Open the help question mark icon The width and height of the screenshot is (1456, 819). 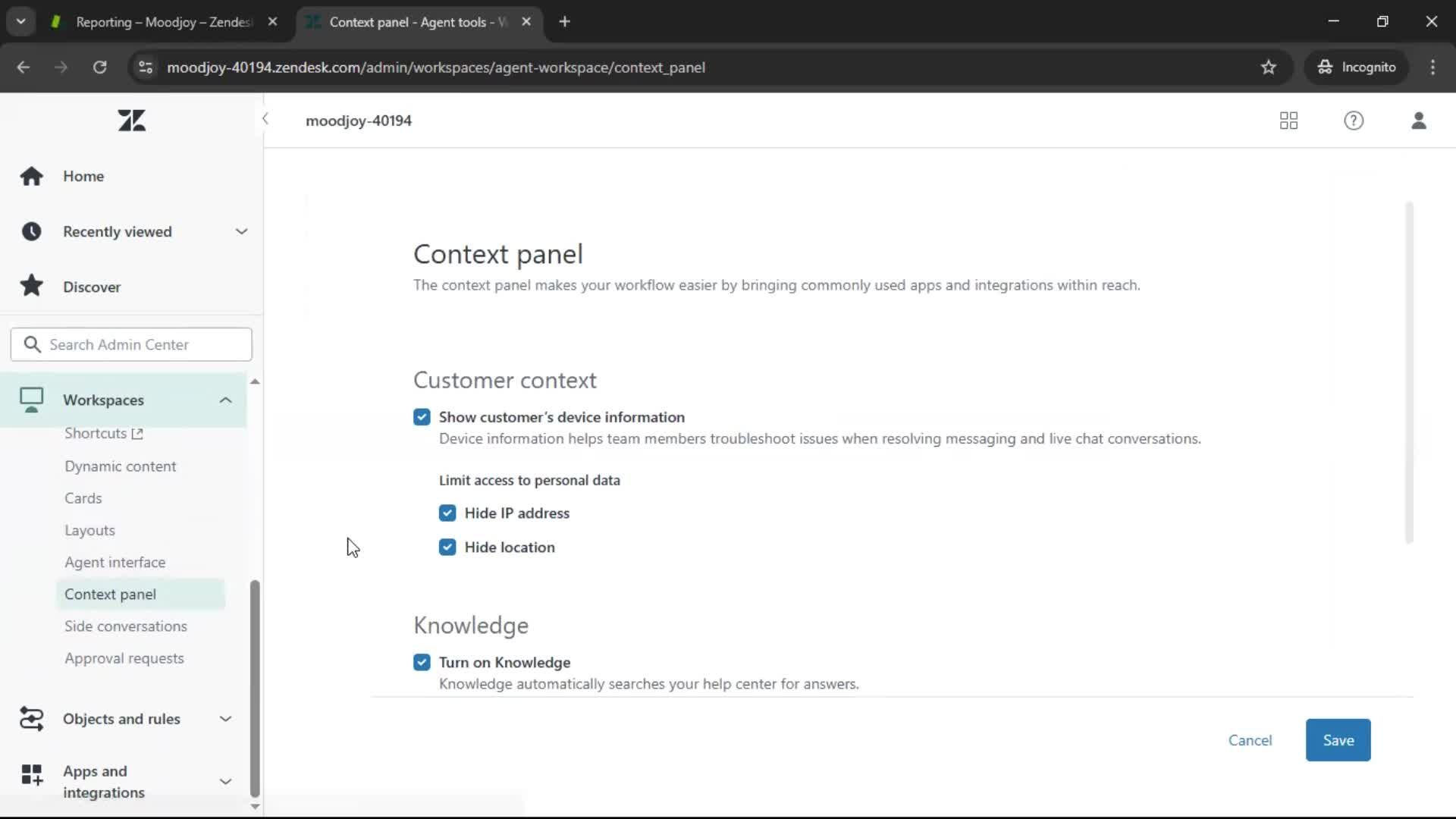pyautogui.click(x=1354, y=121)
